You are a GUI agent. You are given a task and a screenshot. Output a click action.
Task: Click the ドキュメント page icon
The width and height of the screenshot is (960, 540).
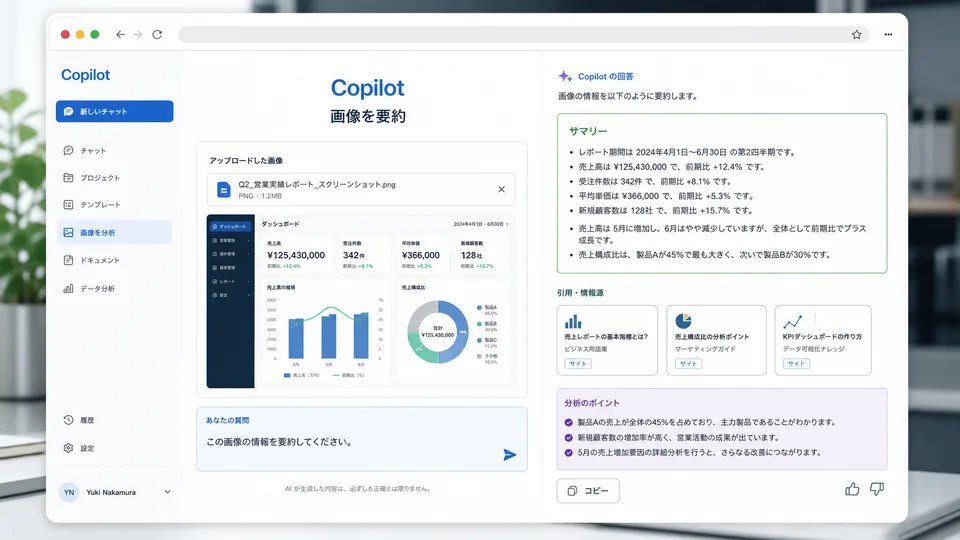68,260
